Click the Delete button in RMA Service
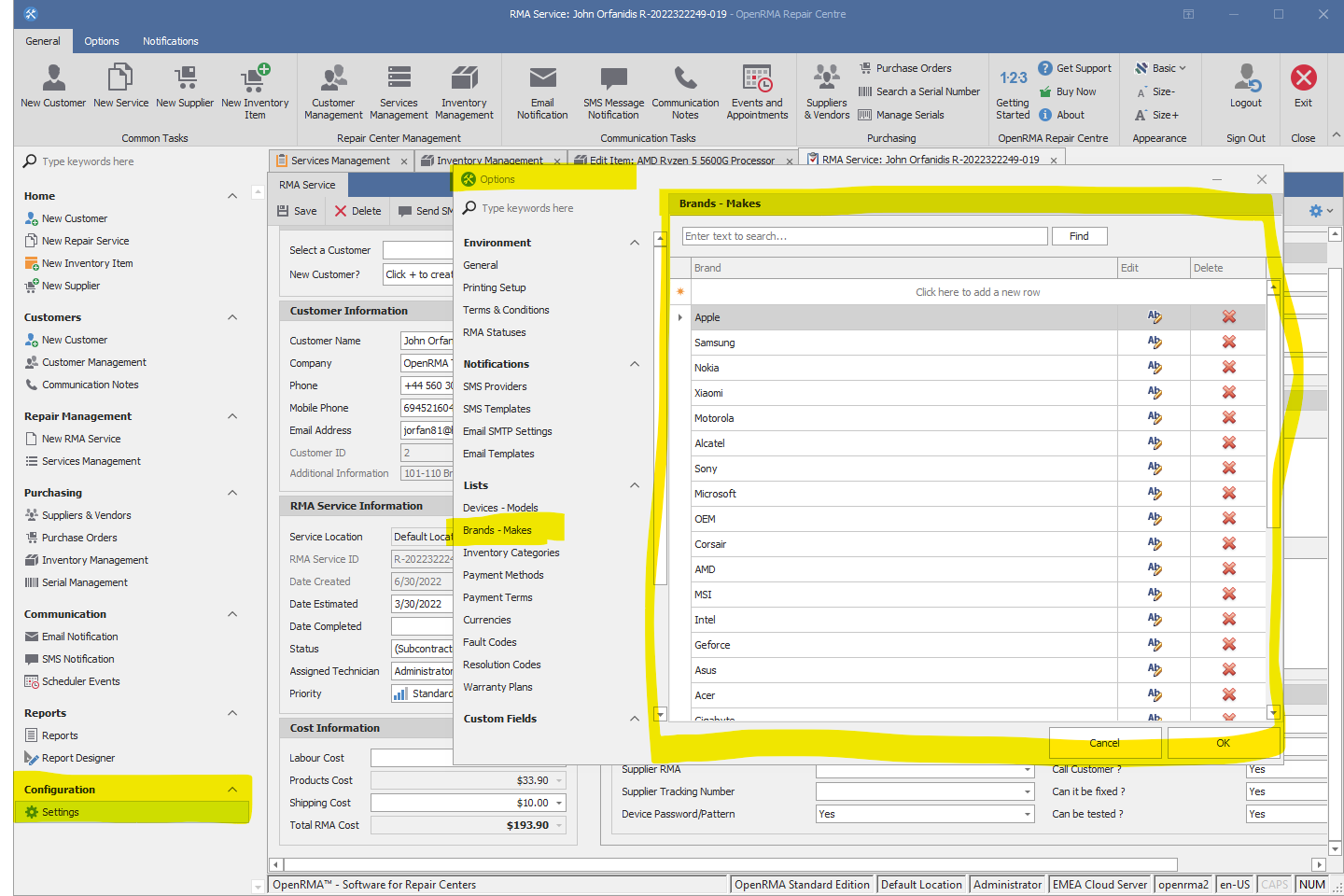This screenshot has width=1344, height=896. click(x=357, y=211)
